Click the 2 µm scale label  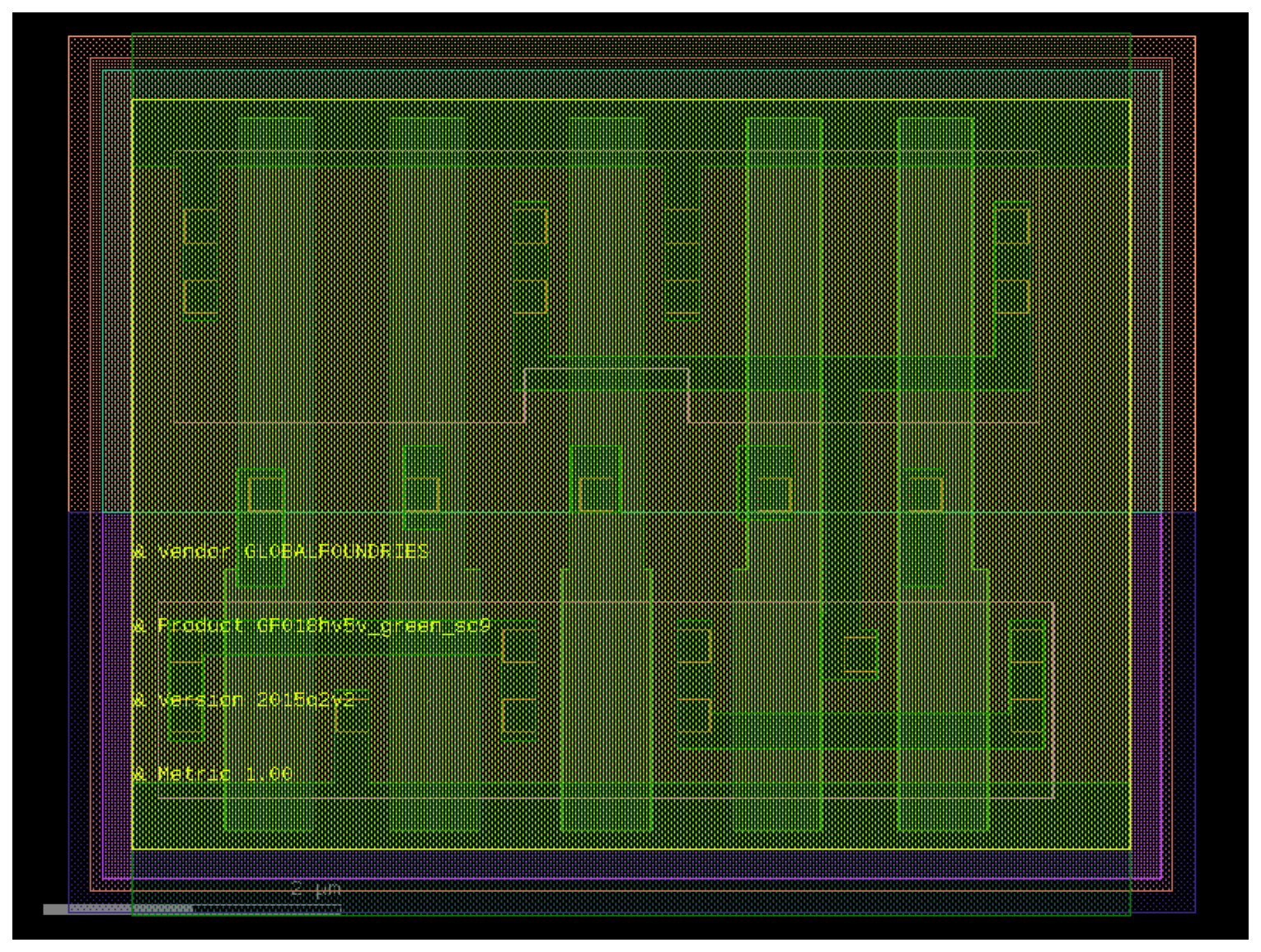(316, 889)
